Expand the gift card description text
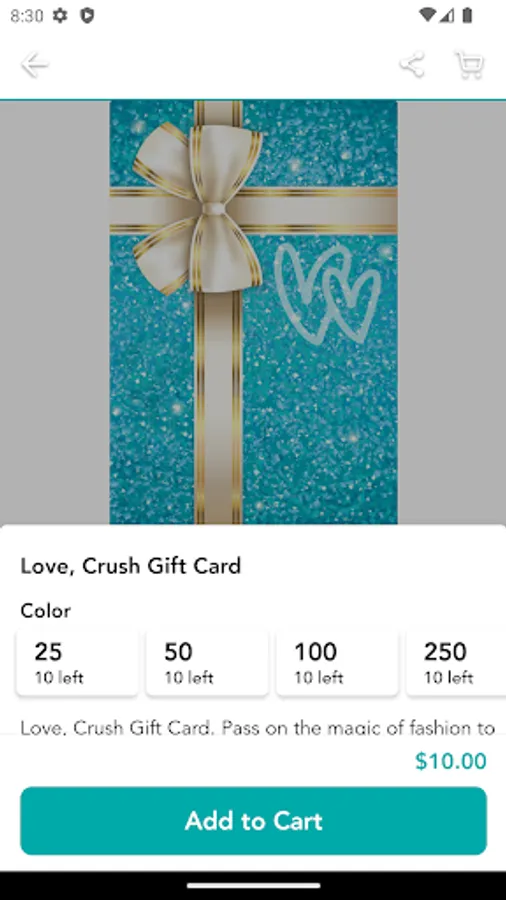This screenshot has height=900, width=506. tap(258, 728)
